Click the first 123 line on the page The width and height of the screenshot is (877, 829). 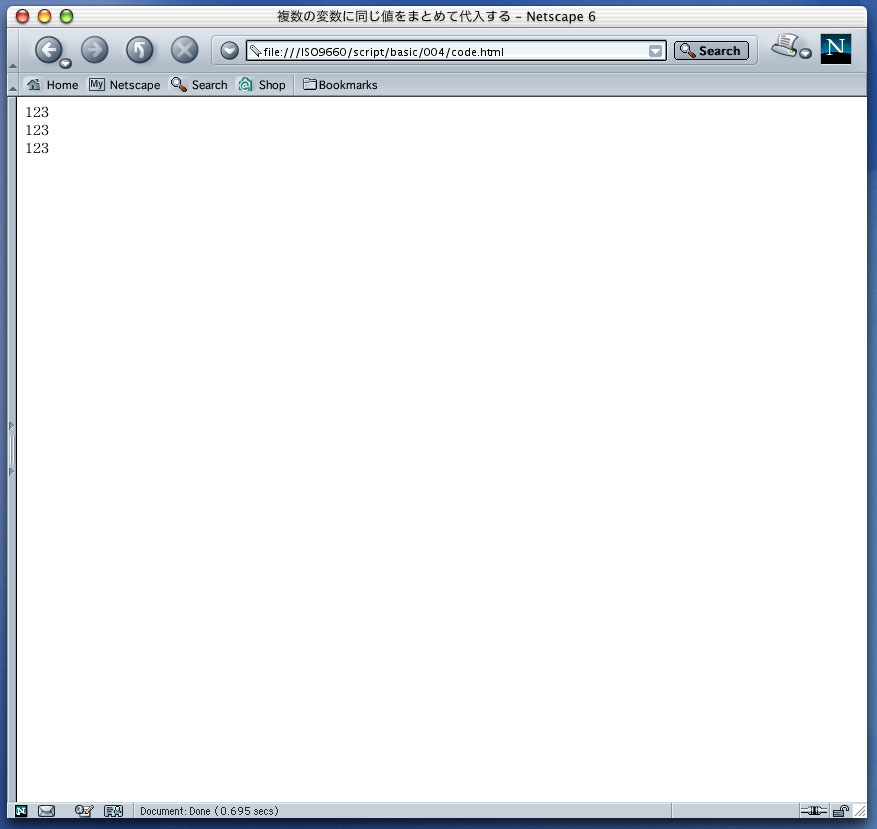point(37,112)
